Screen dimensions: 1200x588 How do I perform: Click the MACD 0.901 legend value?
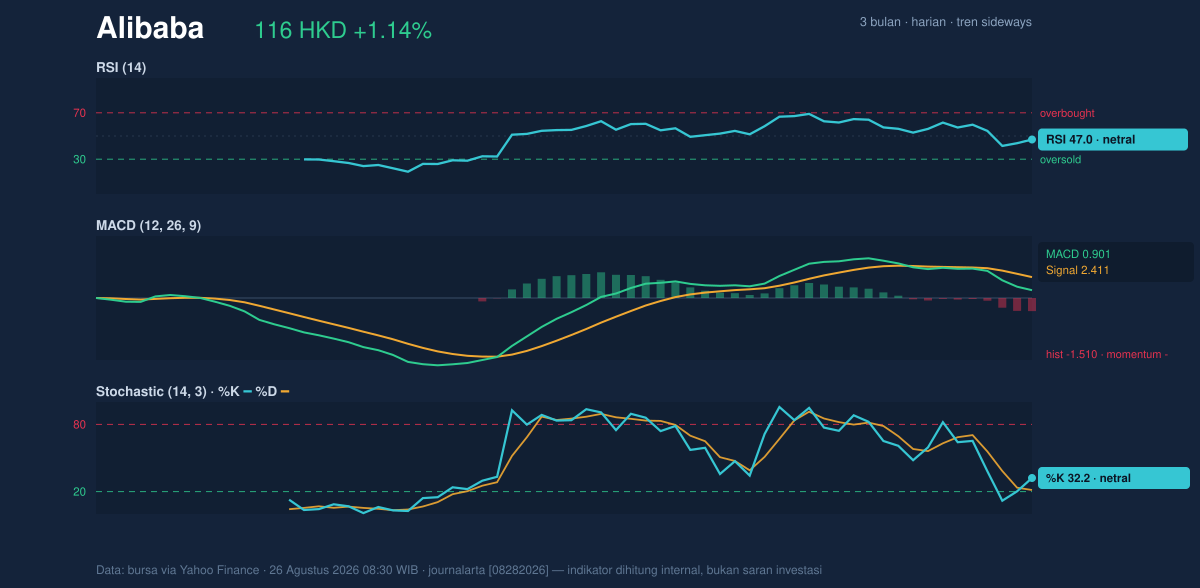click(x=1078, y=255)
